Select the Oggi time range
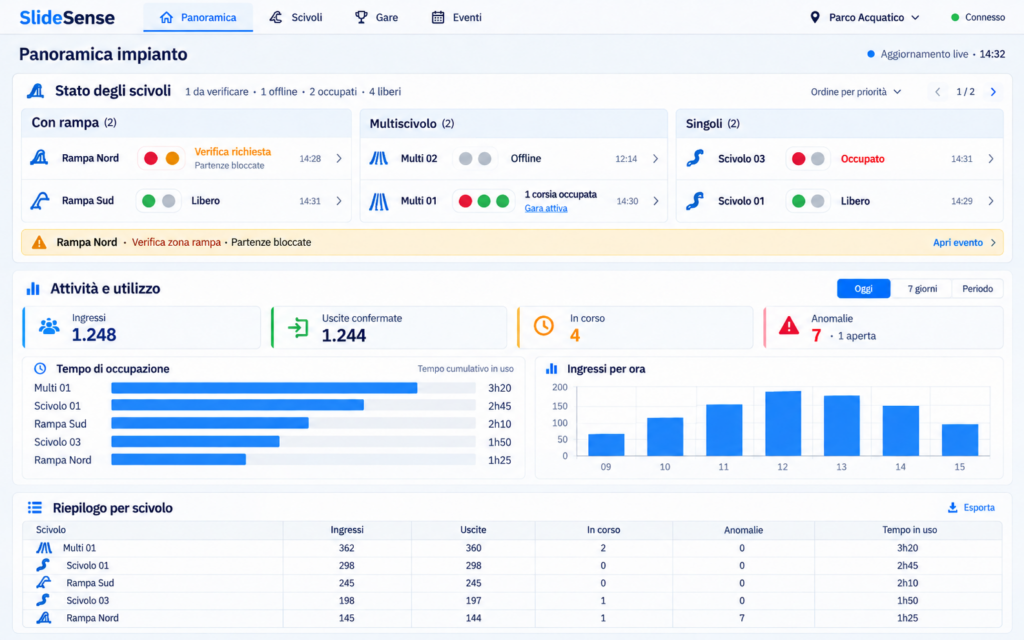This screenshot has height=640, width=1024. 863,289
